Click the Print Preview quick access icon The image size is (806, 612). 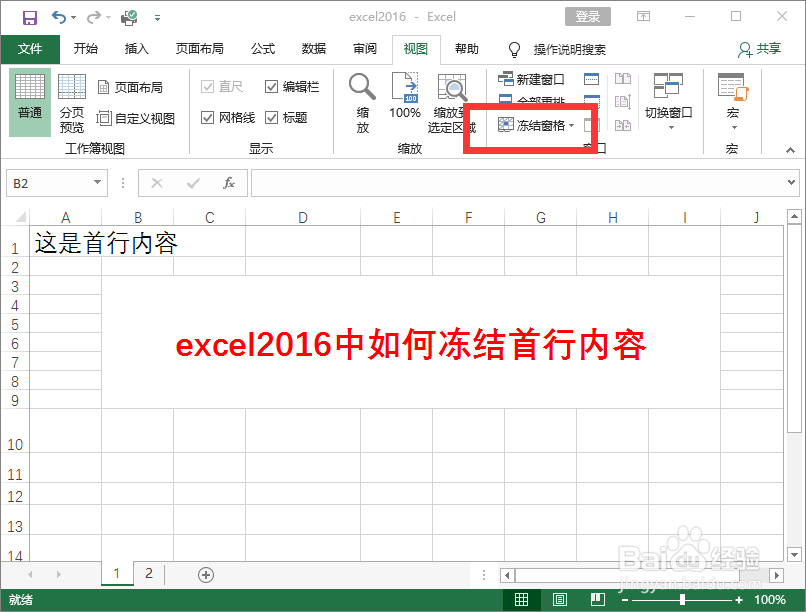[129, 18]
